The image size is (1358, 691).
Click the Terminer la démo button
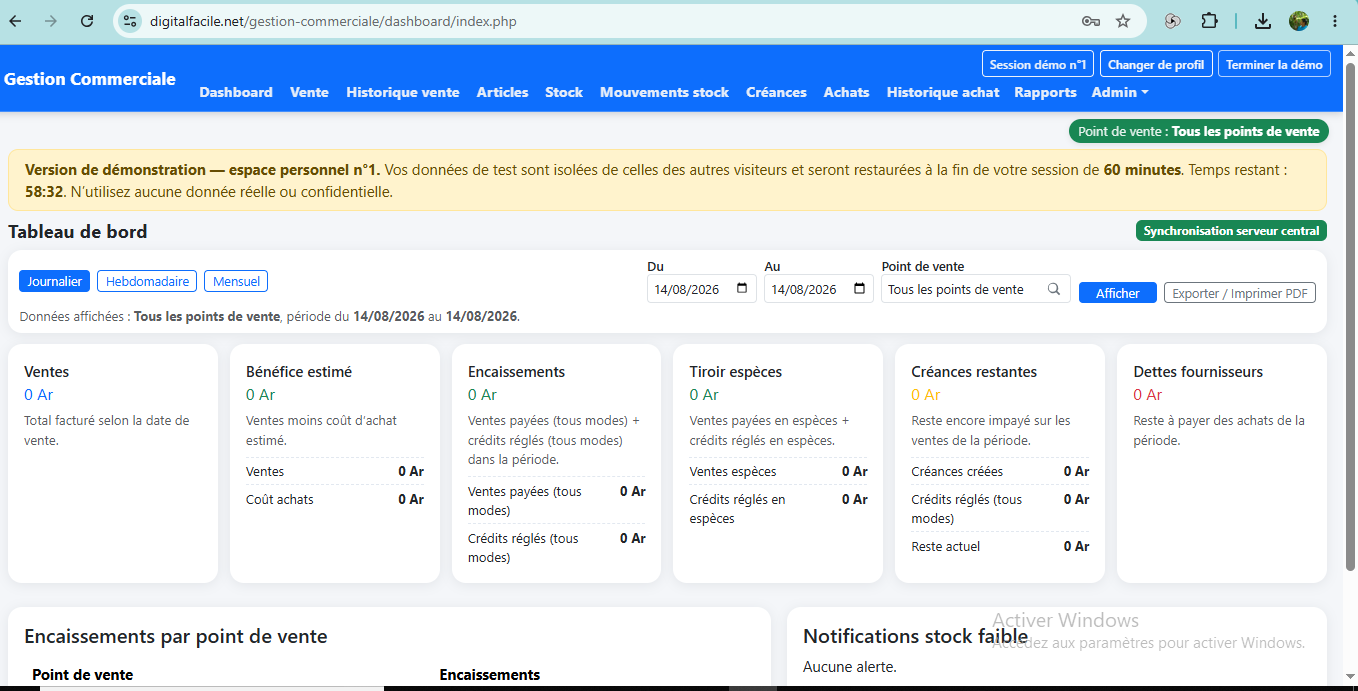pos(1274,64)
